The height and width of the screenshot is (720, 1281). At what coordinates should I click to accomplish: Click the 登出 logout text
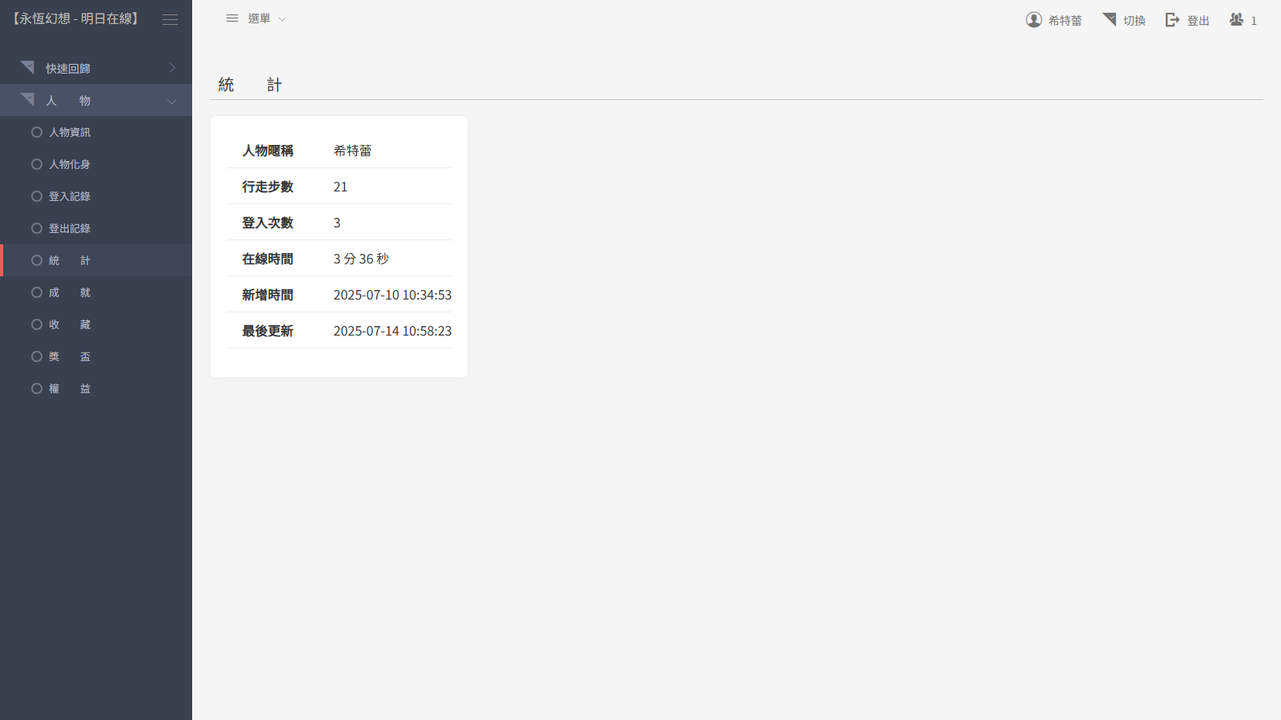point(1198,20)
